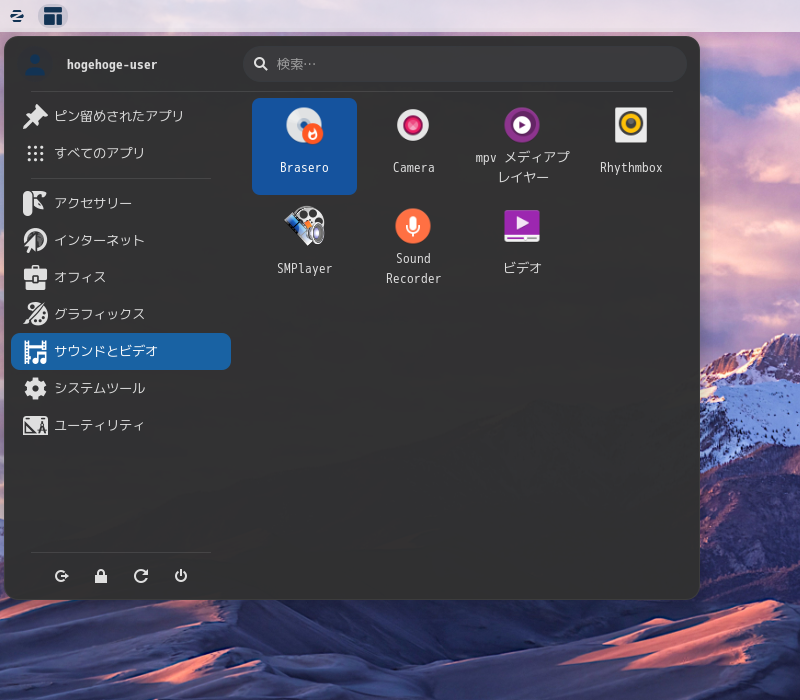The height and width of the screenshot is (700, 800).
Task: Click the Zorin menu logo in panel
Action: tap(17, 16)
